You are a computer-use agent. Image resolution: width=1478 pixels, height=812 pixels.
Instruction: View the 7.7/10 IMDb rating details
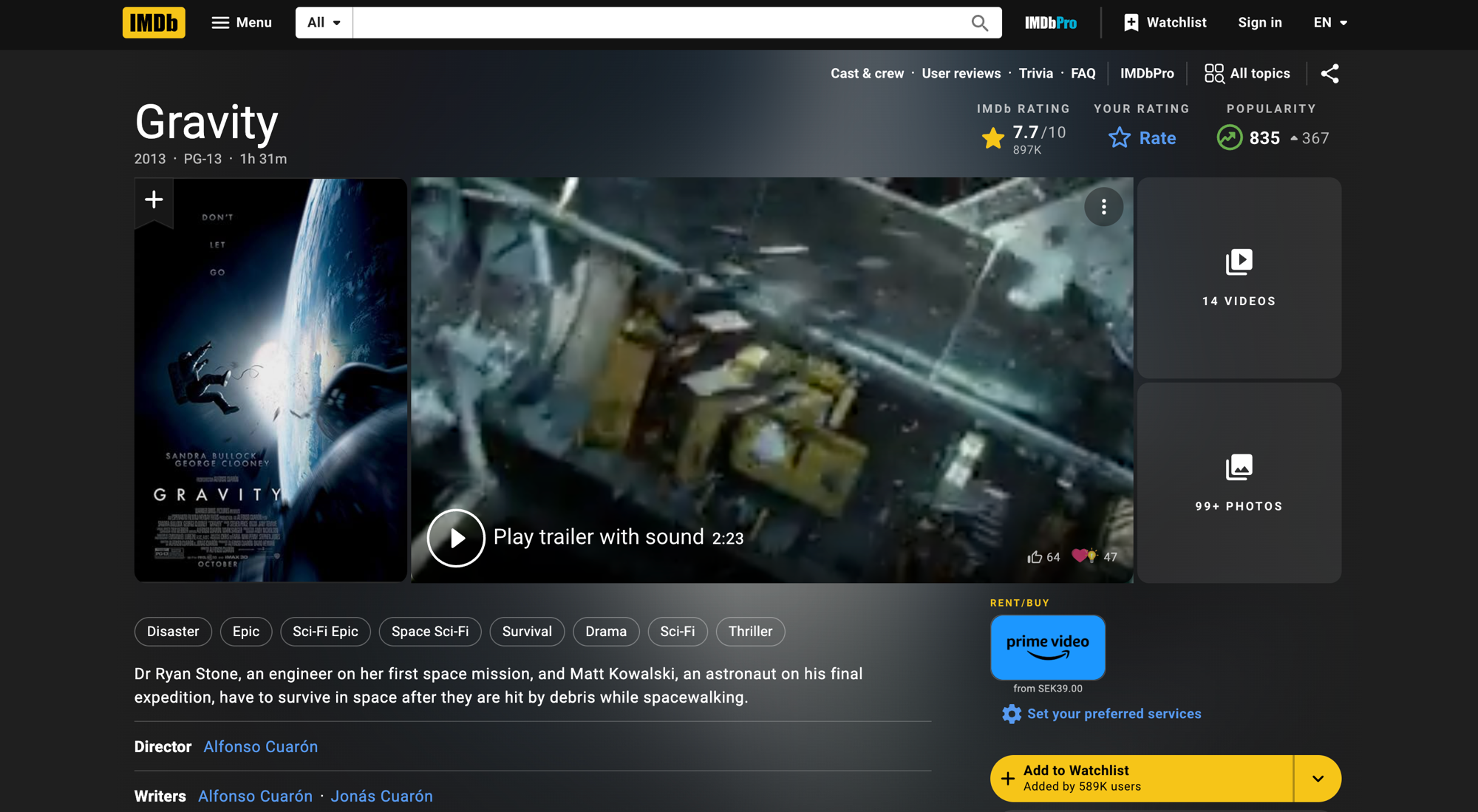[x=1024, y=138]
